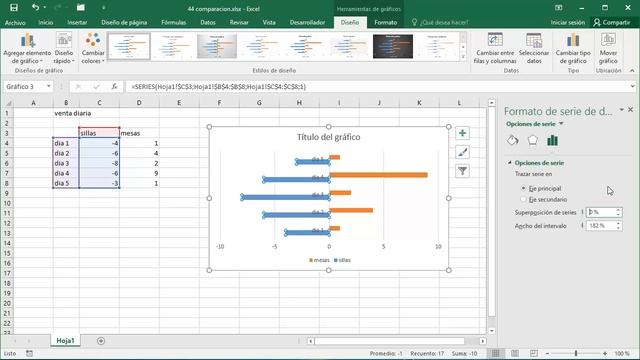Viewport: 640px width, 360px height.
Task: Click the macro record status bar icon
Action: (29, 353)
